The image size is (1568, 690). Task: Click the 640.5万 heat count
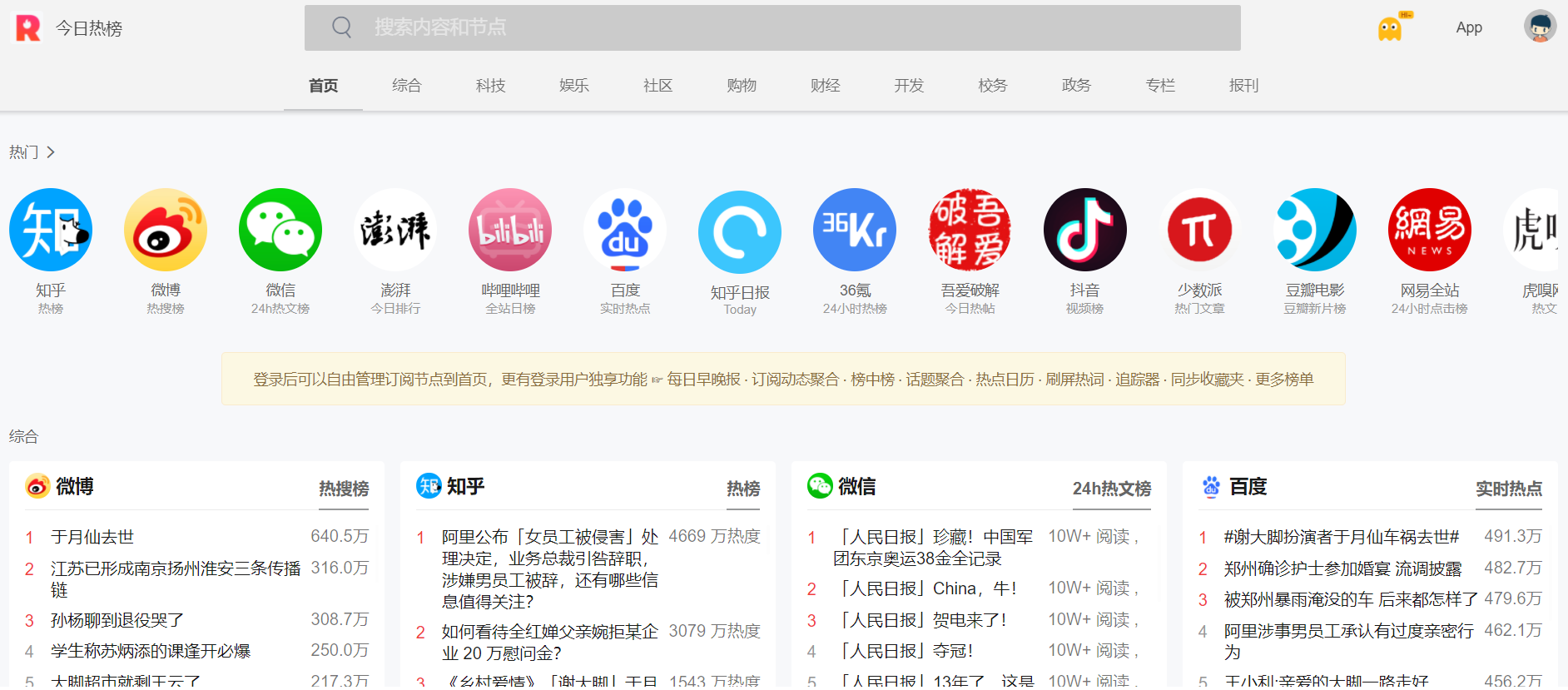click(340, 536)
